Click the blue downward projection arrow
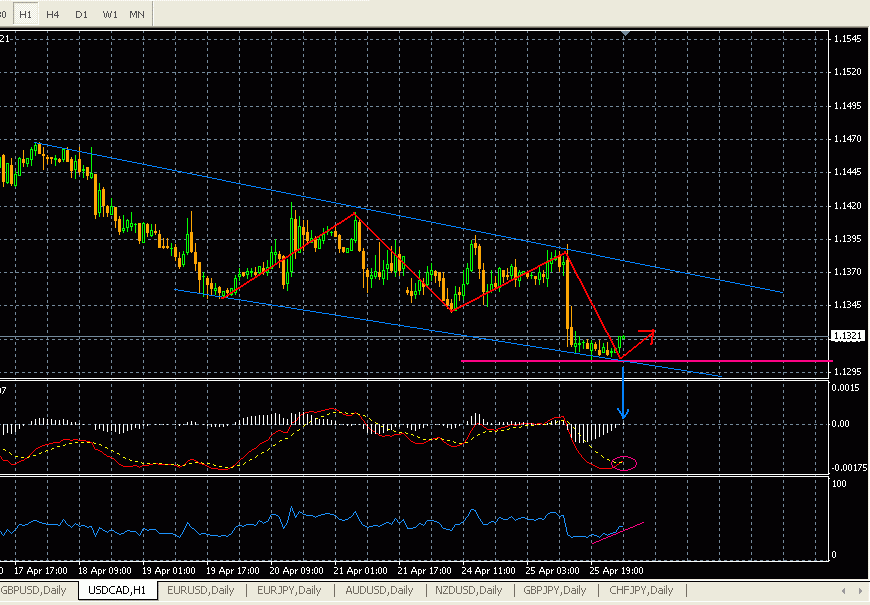The image size is (870, 605). [x=623, y=395]
